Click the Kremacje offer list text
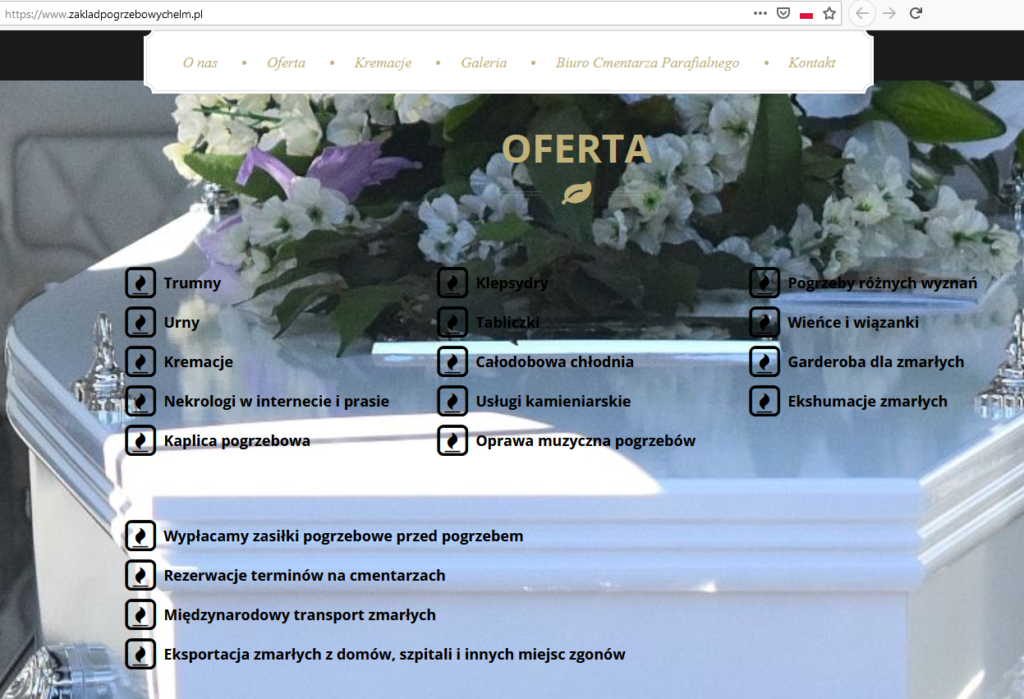This screenshot has height=699, width=1024. coord(198,362)
